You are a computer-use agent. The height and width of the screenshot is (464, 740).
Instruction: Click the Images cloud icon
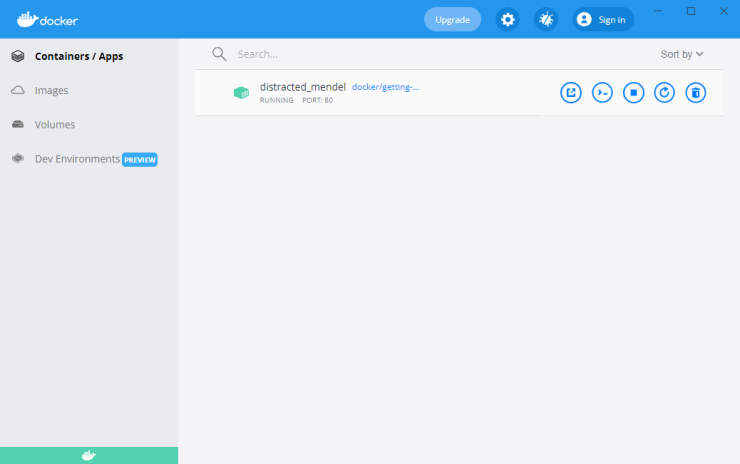18,90
